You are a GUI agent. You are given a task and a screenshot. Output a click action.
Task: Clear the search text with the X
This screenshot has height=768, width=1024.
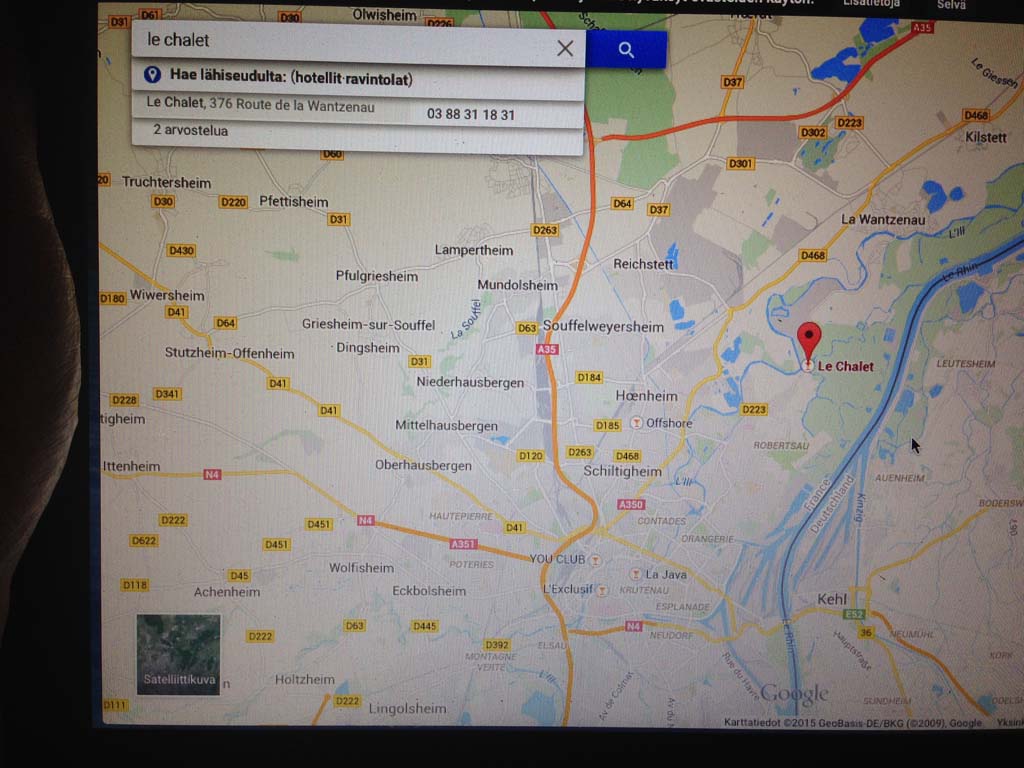coord(565,48)
